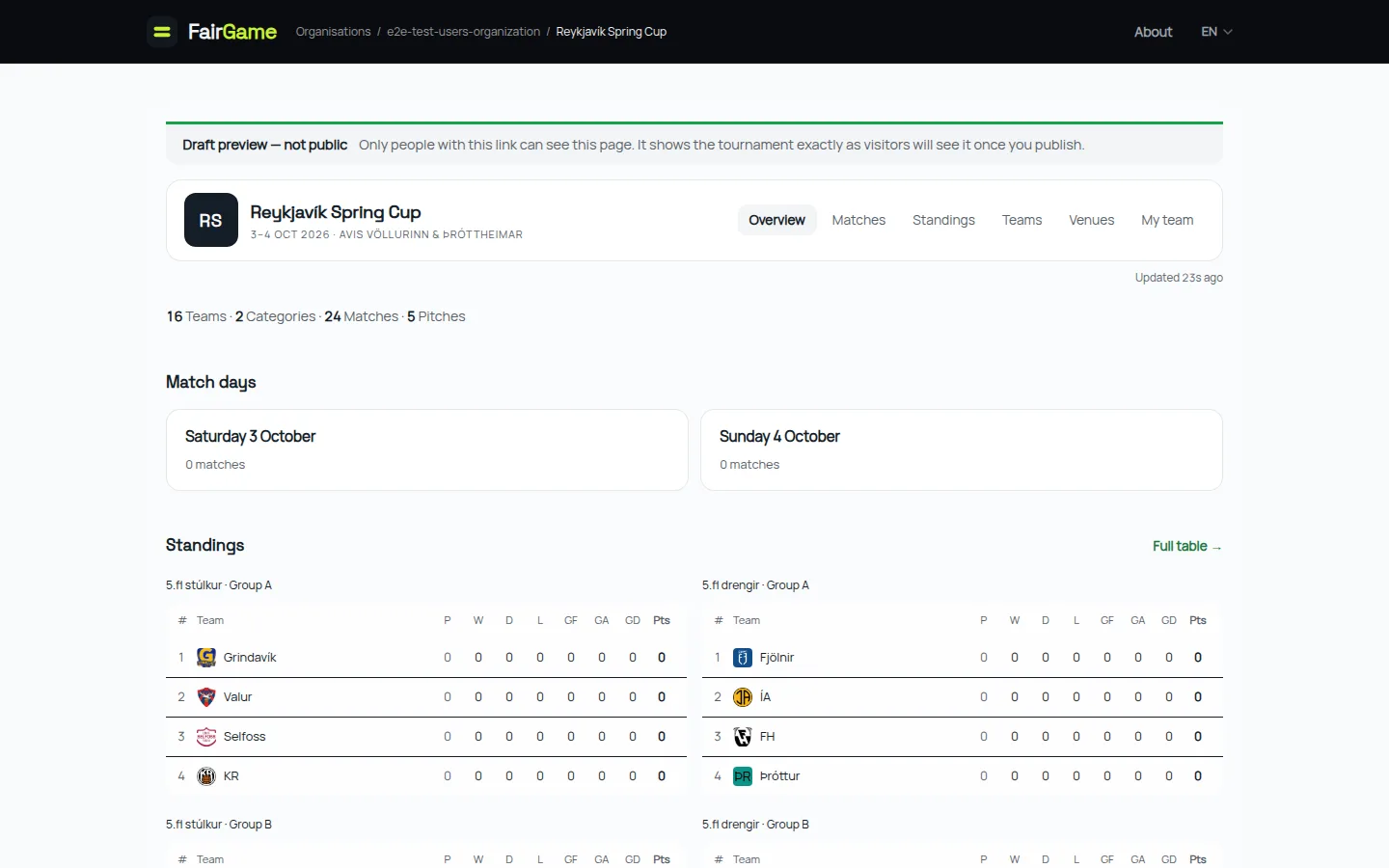The image size is (1389, 868).
Task: Click the 'Updated 23s ago' text
Action: point(1179,278)
